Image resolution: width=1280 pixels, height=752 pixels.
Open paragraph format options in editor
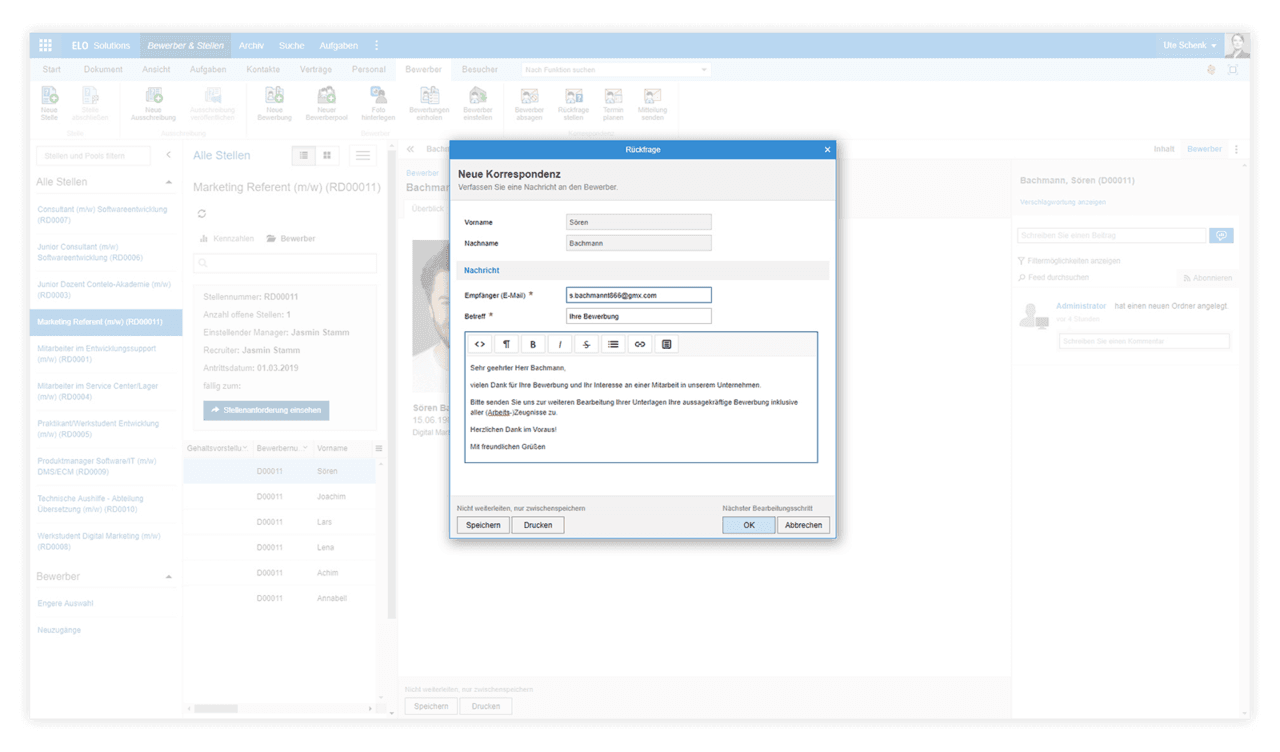click(x=507, y=344)
